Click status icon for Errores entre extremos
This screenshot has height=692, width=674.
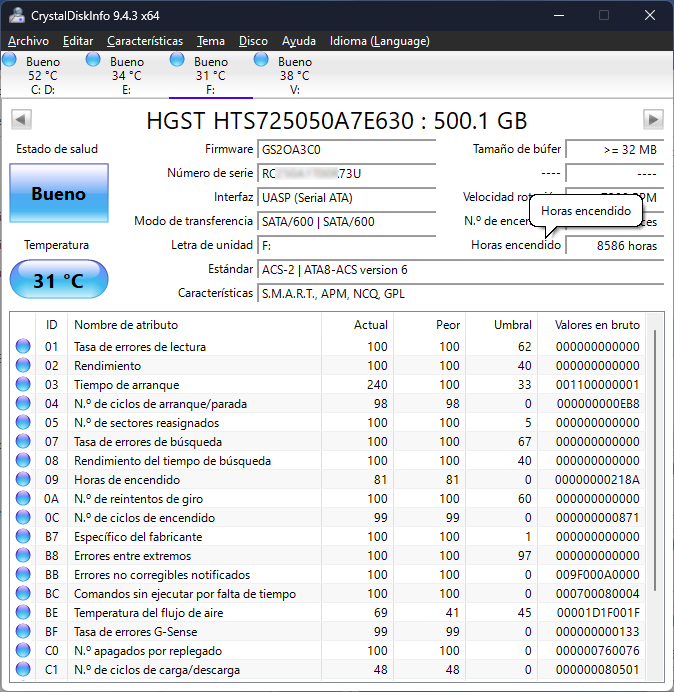(x=23, y=555)
